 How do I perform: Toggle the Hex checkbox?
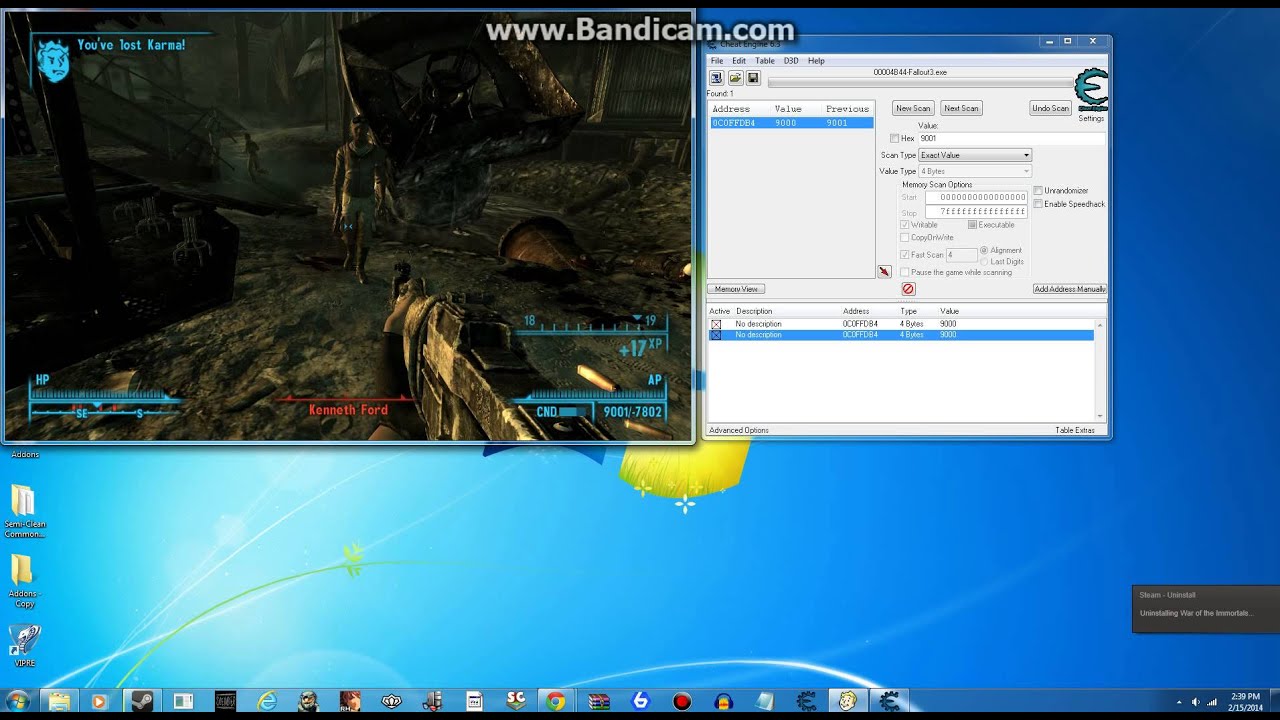tap(894, 138)
